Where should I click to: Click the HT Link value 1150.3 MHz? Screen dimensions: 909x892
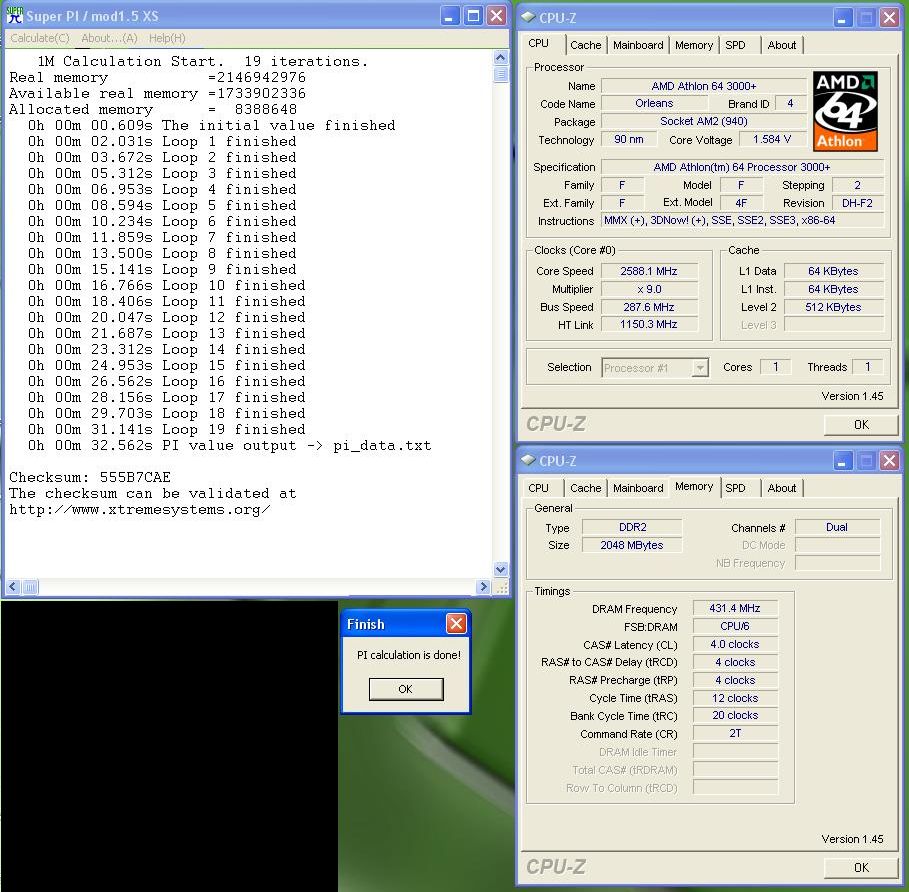(x=649, y=324)
